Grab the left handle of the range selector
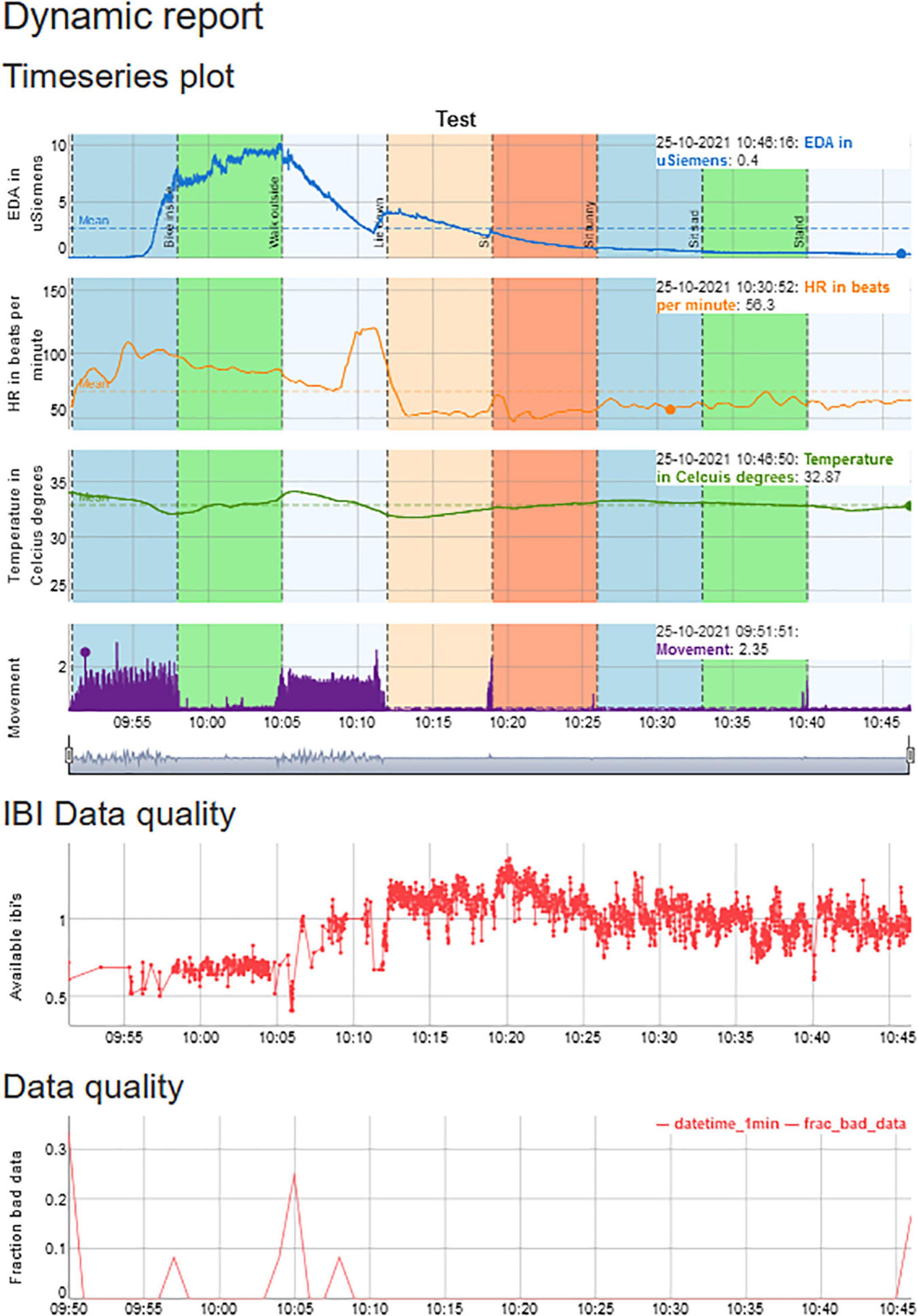 coord(69,755)
